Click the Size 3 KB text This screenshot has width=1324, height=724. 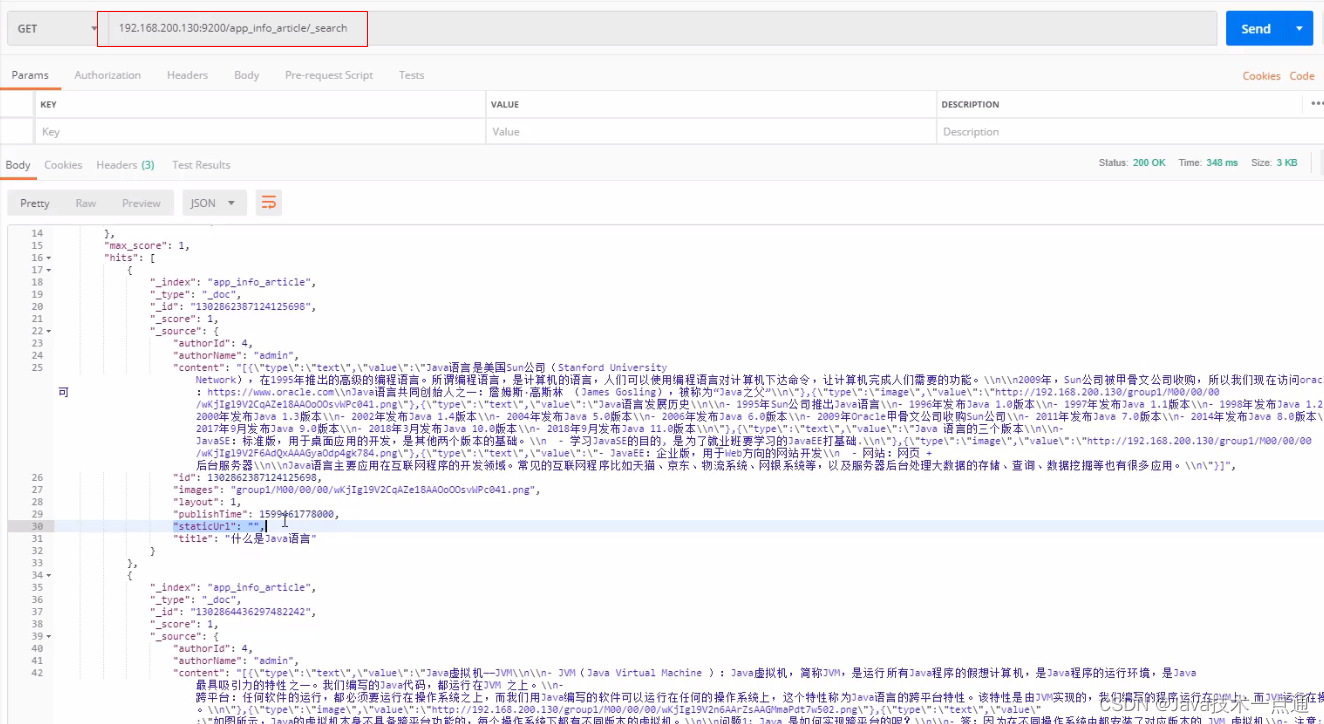1274,162
